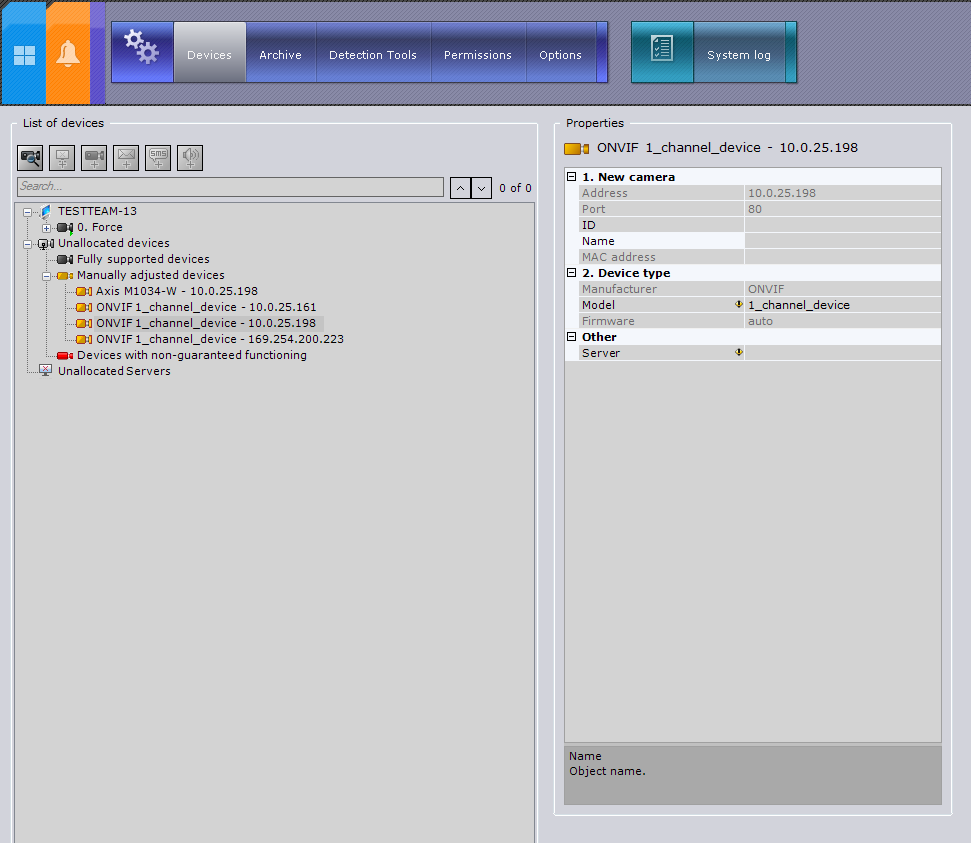This screenshot has height=843, width=971.
Task: Click the add SMS notifier icon
Action: tap(158, 157)
